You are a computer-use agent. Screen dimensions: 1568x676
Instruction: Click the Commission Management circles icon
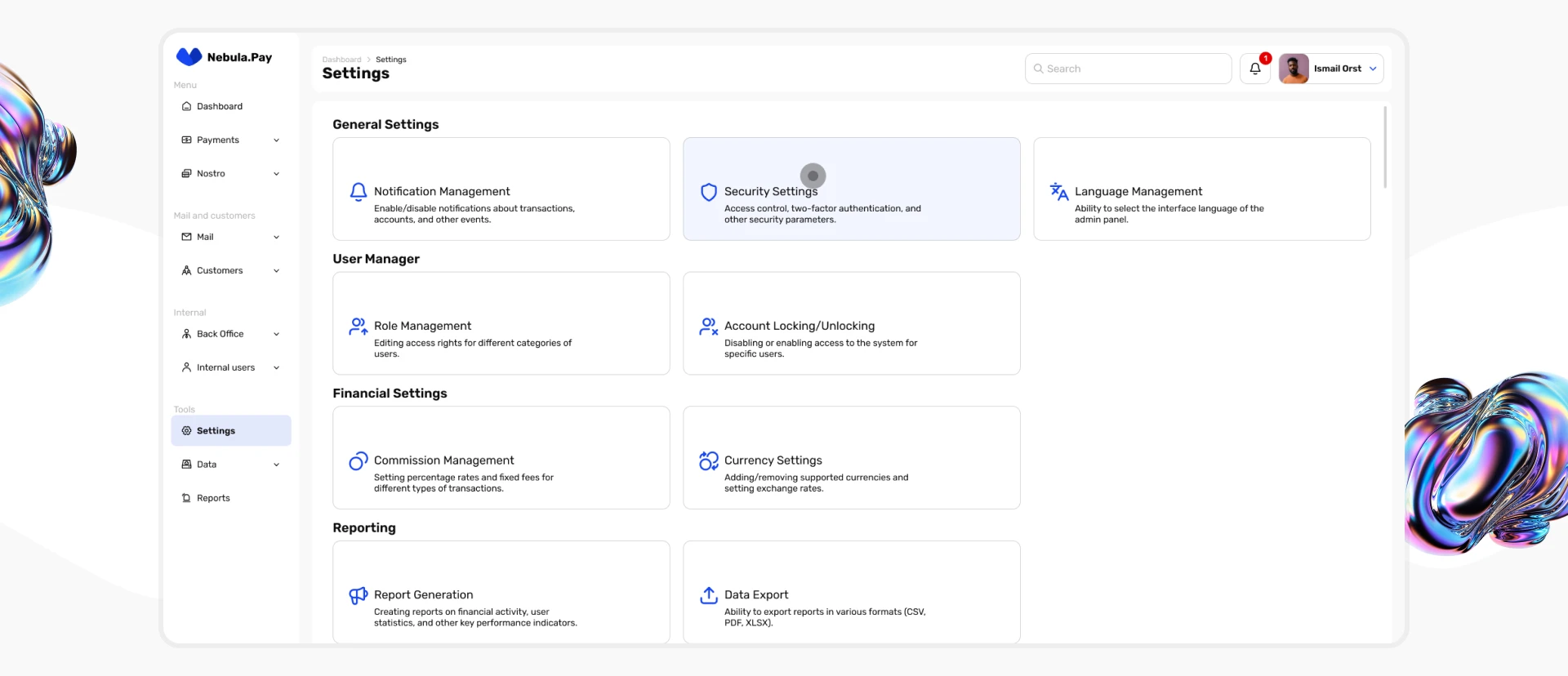[x=359, y=460]
